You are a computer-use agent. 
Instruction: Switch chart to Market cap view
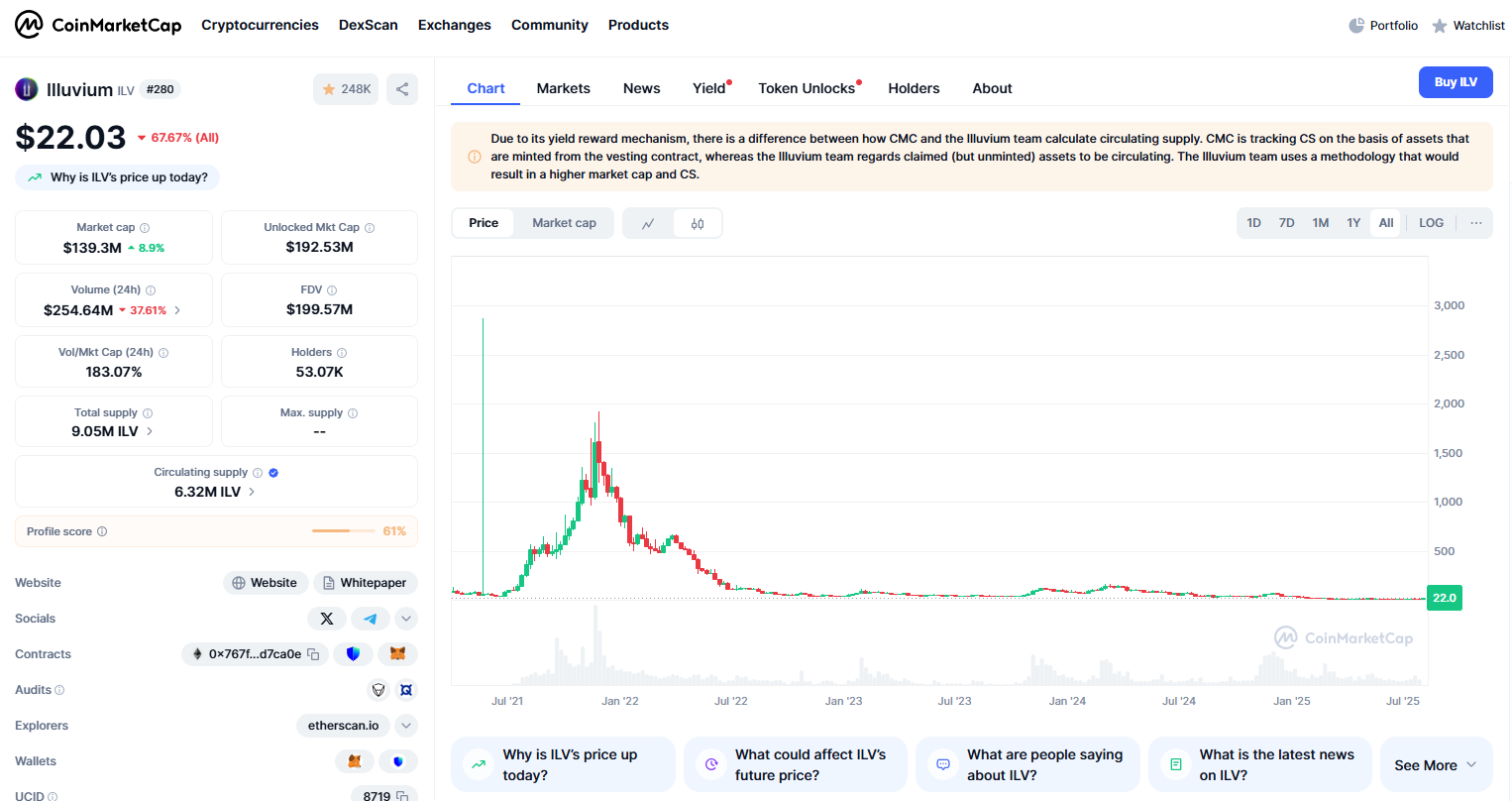point(564,223)
